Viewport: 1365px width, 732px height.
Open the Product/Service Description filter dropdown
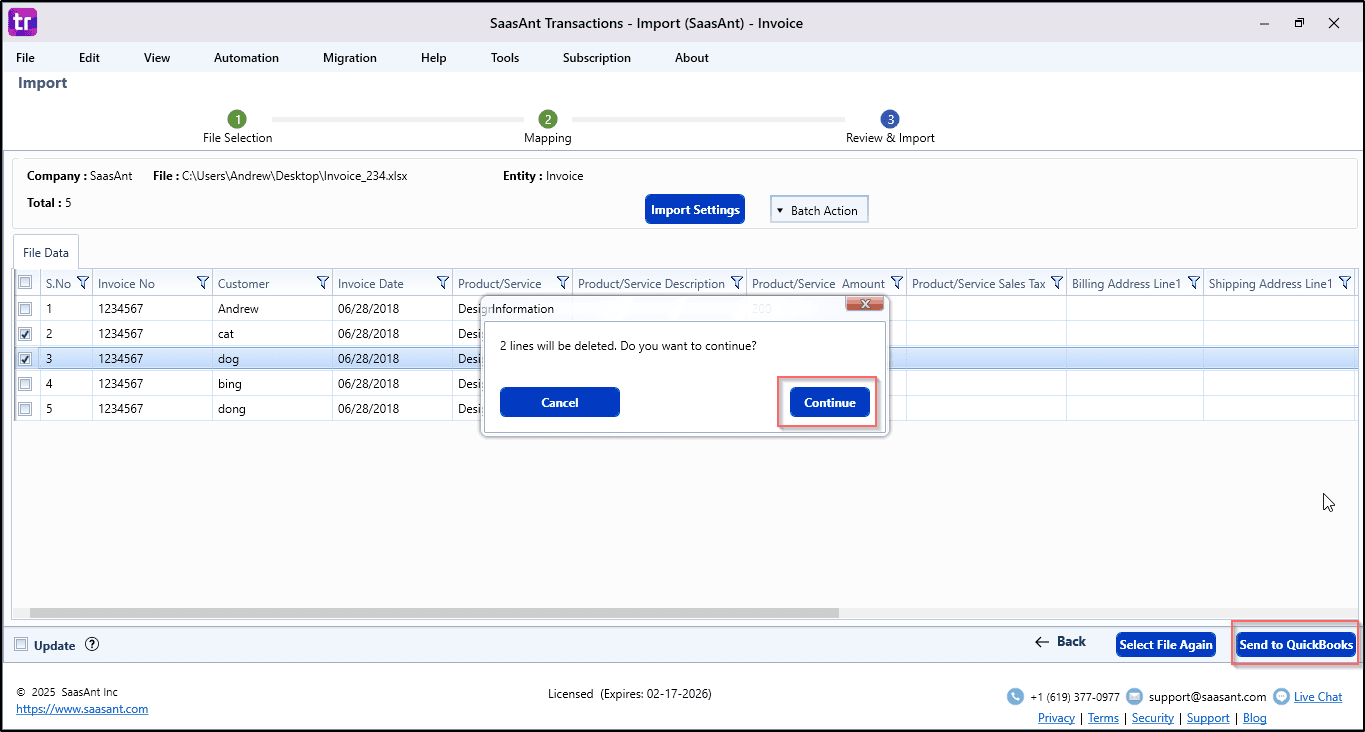pos(737,283)
